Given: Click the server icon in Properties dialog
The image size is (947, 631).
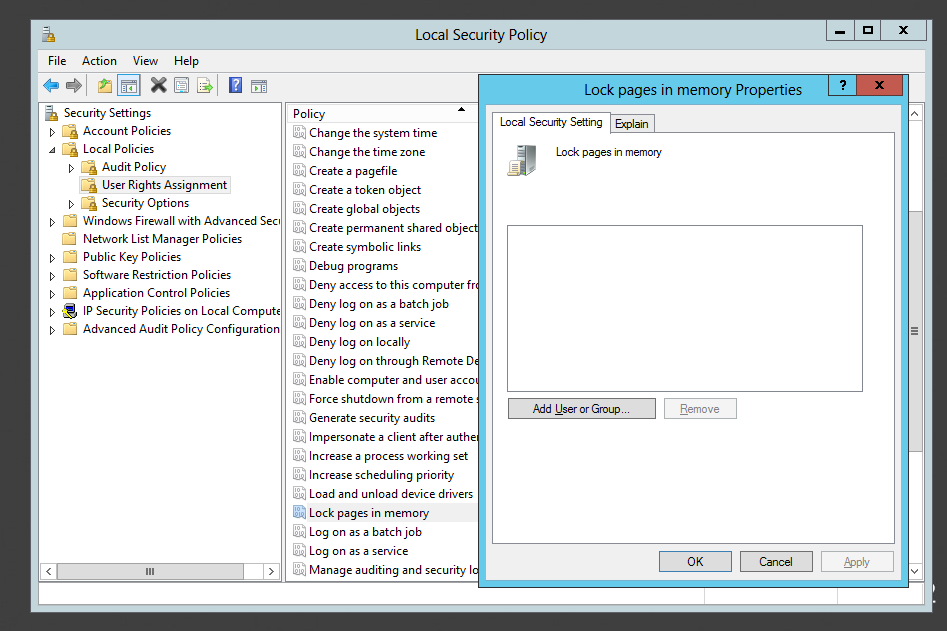Looking at the screenshot, I should click(x=522, y=160).
